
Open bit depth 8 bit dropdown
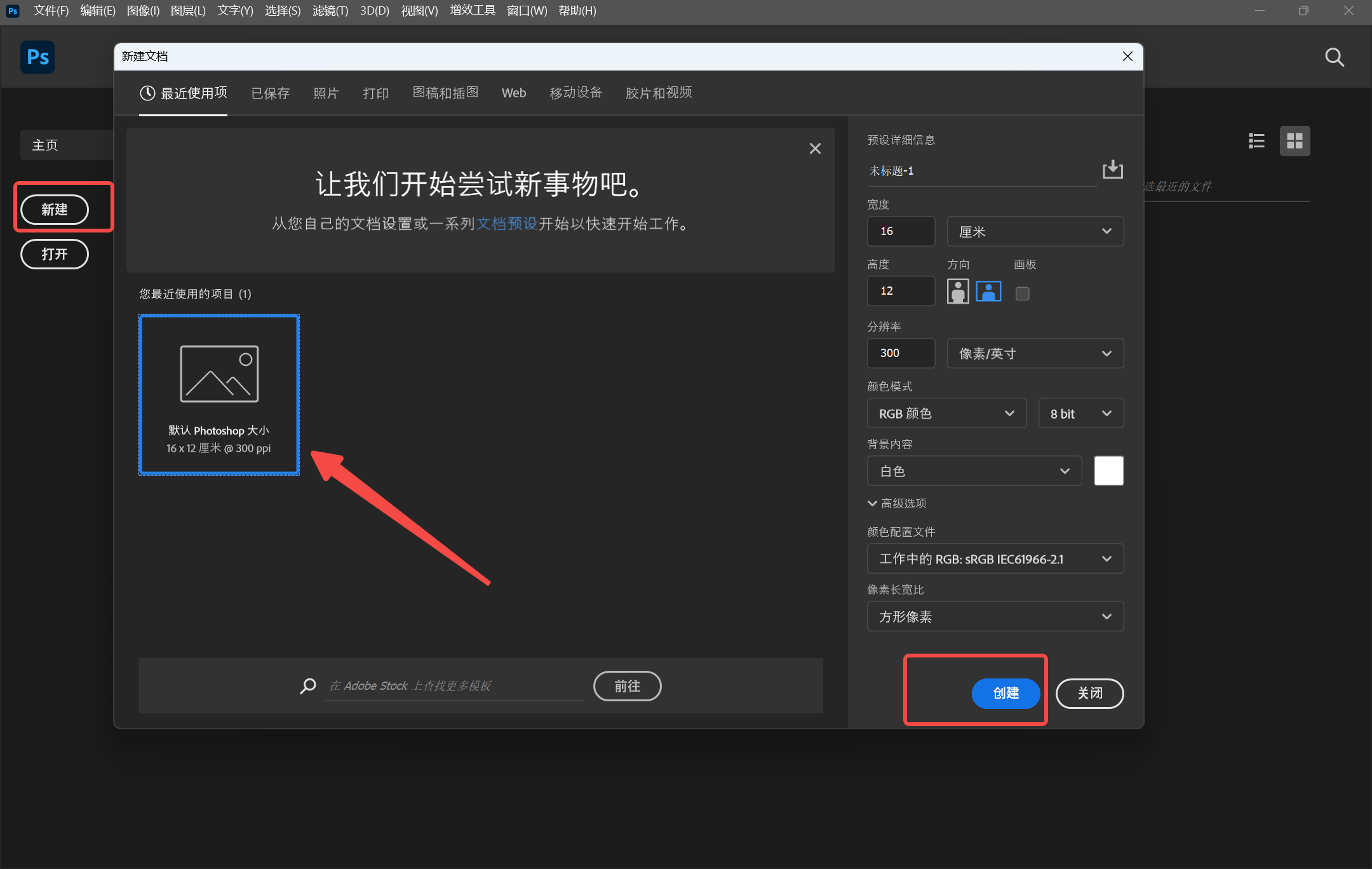(x=1081, y=414)
